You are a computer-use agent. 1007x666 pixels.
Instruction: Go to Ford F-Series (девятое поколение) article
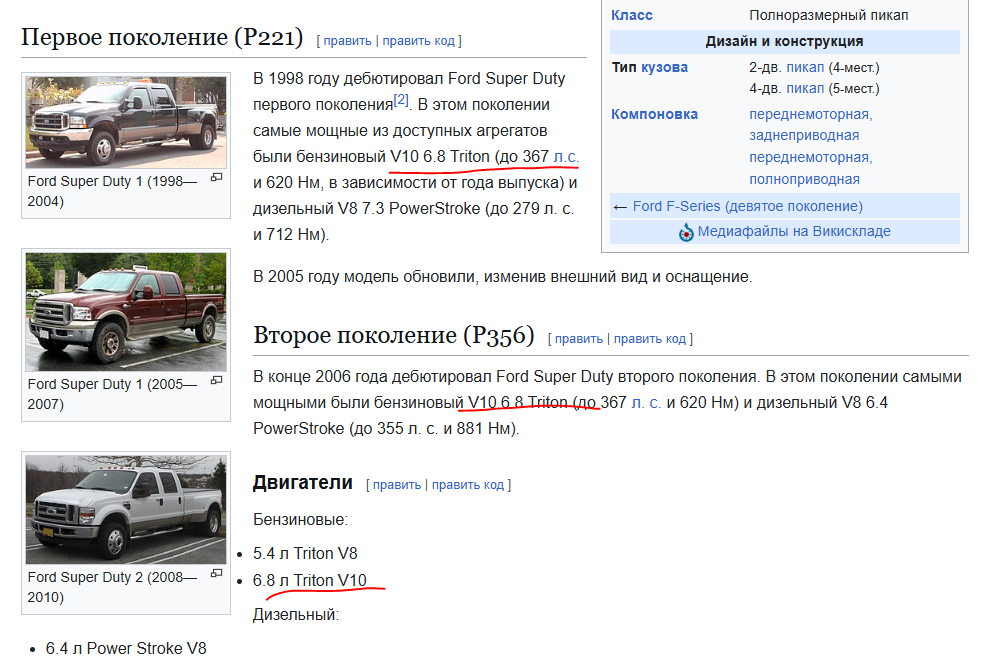(748, 206)
